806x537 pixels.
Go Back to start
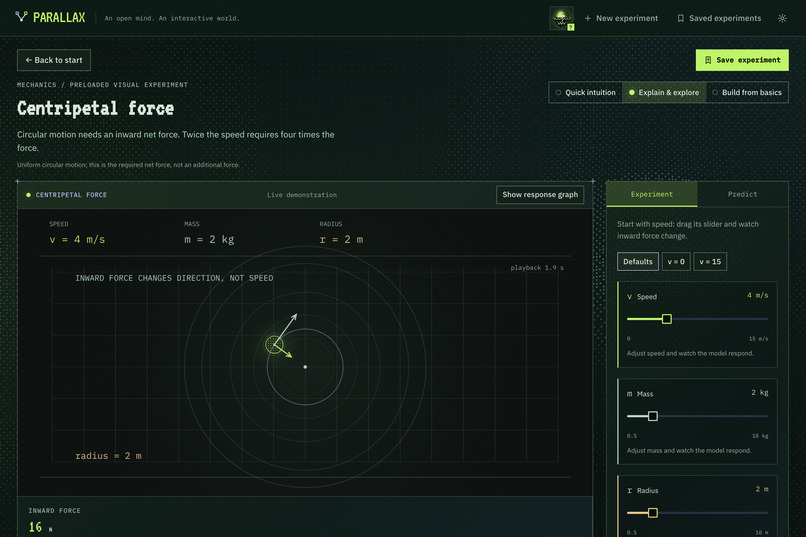coord(54,60)
